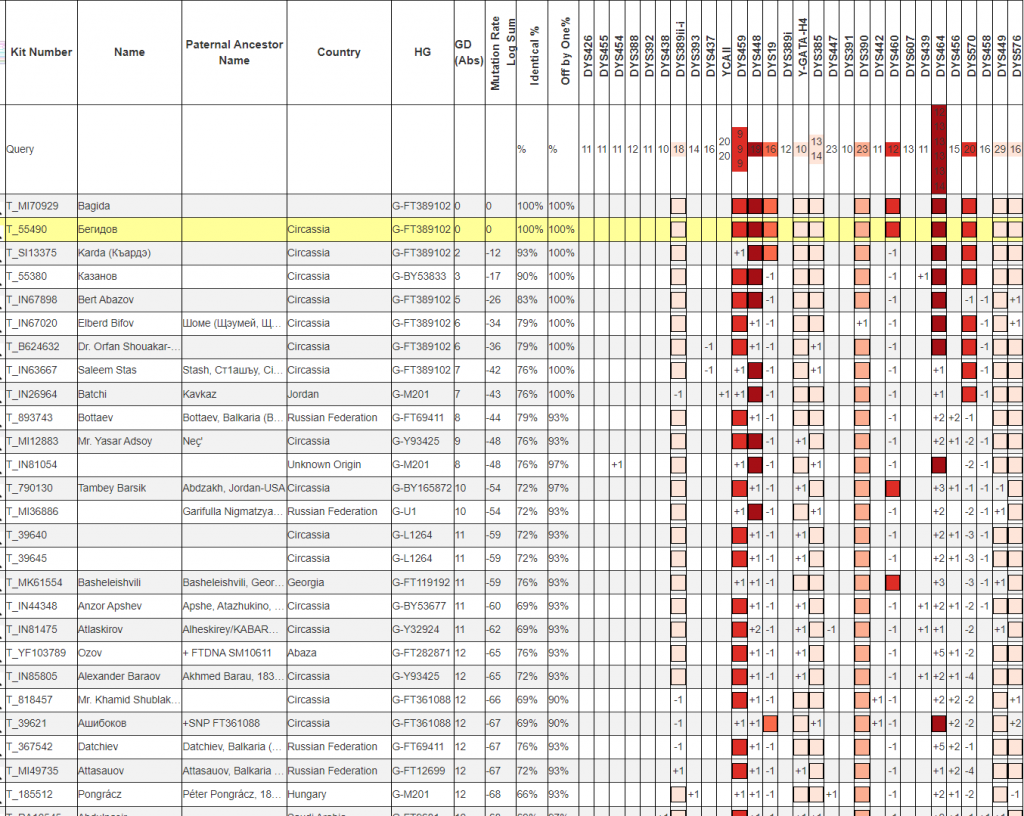Select the Paternal Ancestor Name header
The image size is (1024, 816).
point(234,52)
